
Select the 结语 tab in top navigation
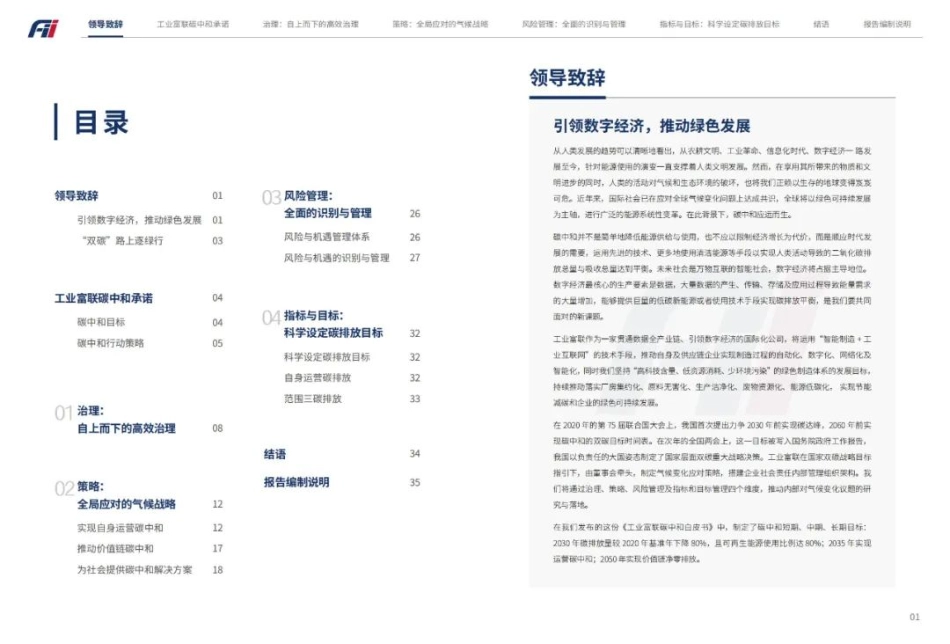(821, 24)
